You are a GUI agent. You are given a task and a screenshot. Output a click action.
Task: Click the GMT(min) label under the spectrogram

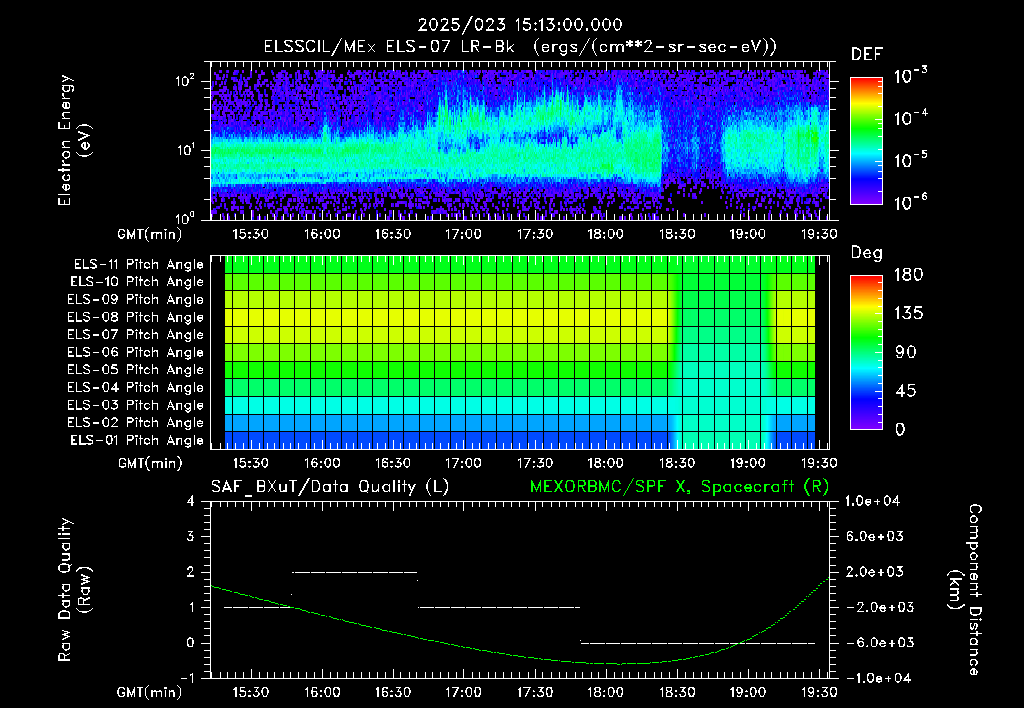[x=150, y=234]
